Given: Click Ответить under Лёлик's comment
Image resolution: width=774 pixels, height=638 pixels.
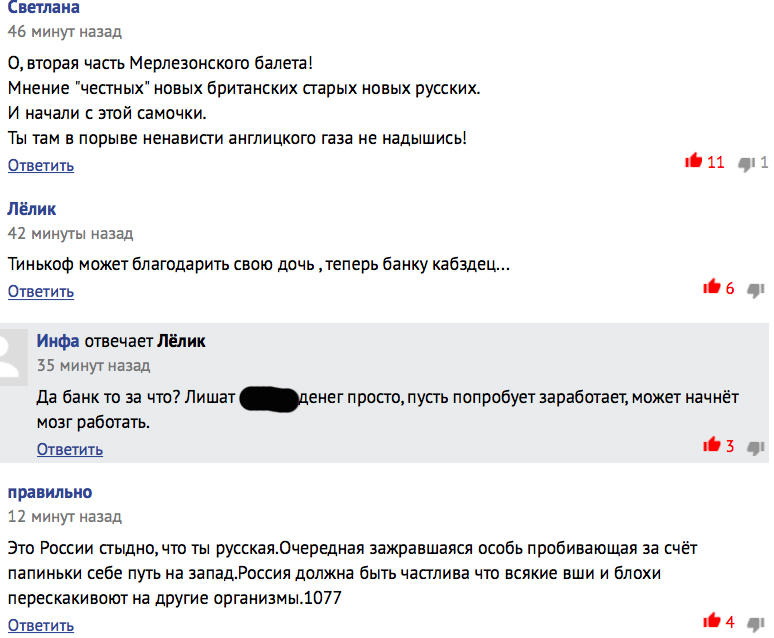Looking at the screenshot, I should tap(41, 291).
